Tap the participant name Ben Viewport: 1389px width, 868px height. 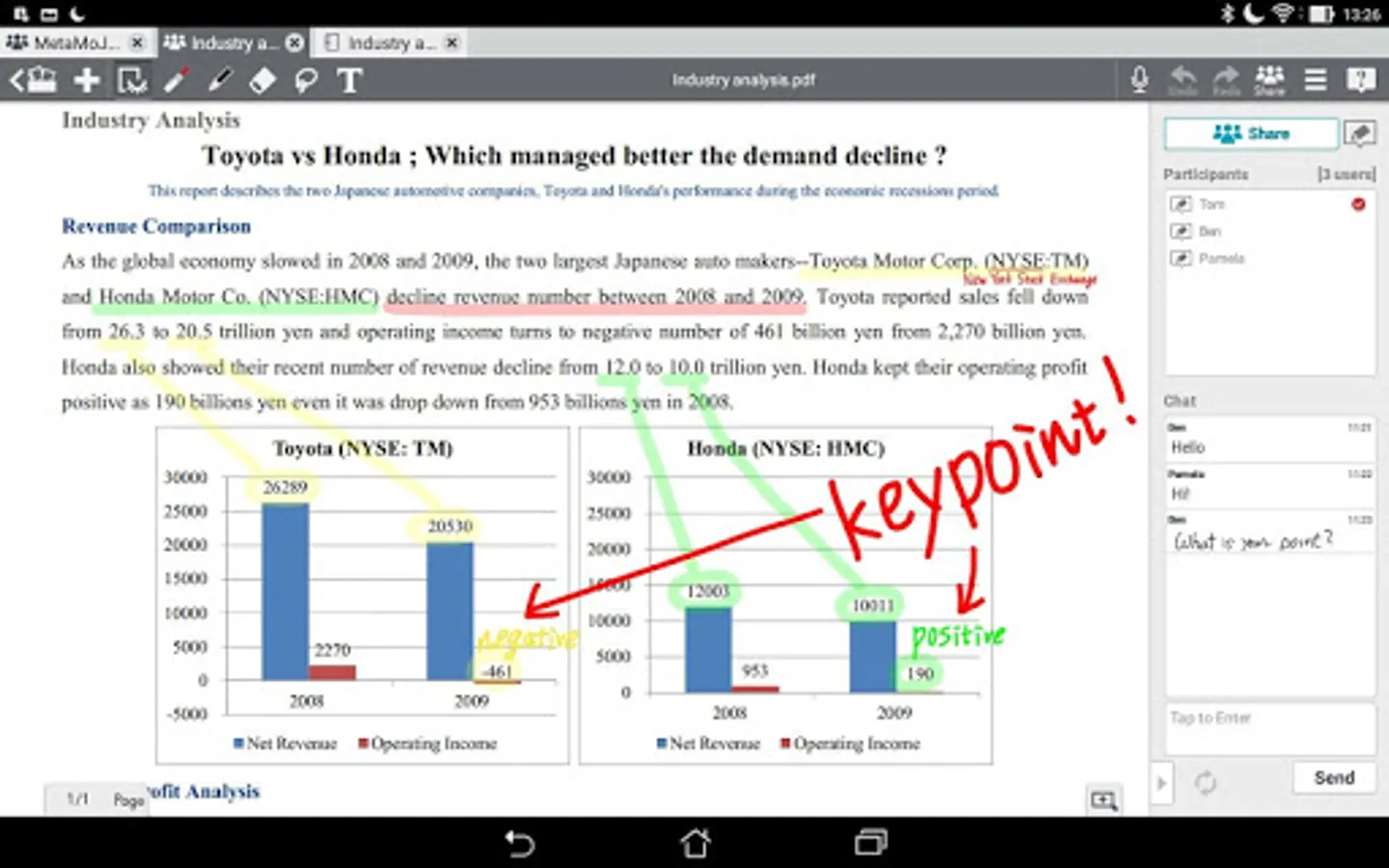point(1210,231)
